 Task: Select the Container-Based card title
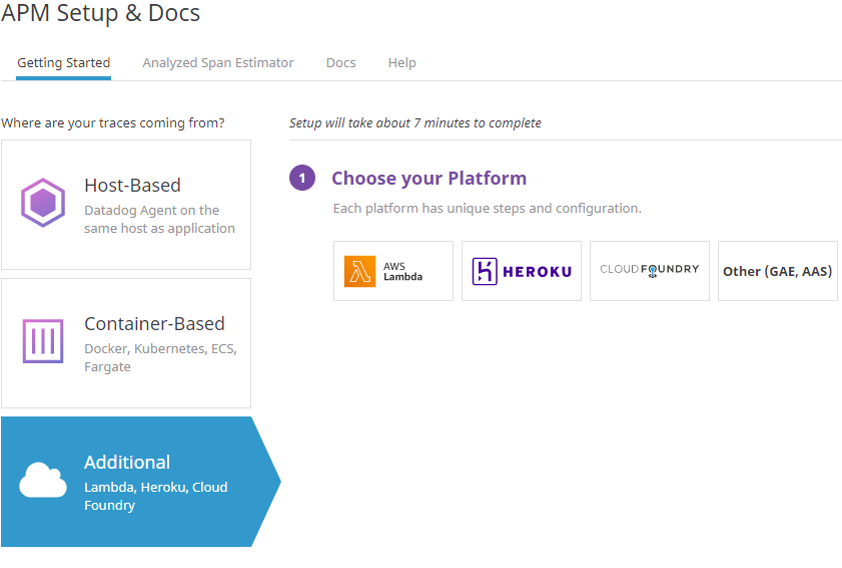click(154, 323)
